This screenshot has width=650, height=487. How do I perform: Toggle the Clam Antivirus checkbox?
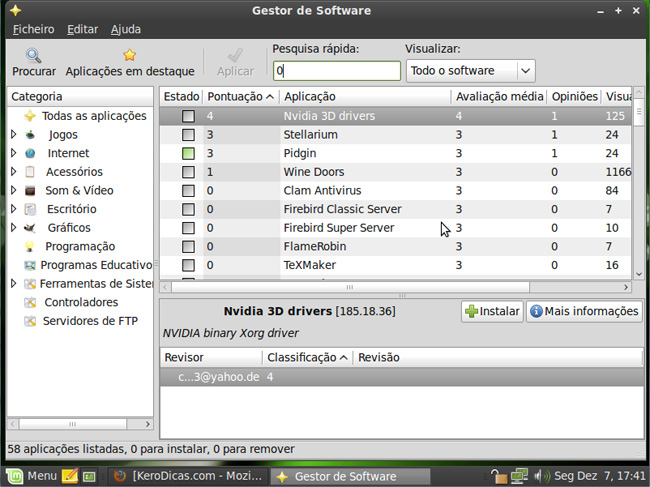[x=188, y=191]
